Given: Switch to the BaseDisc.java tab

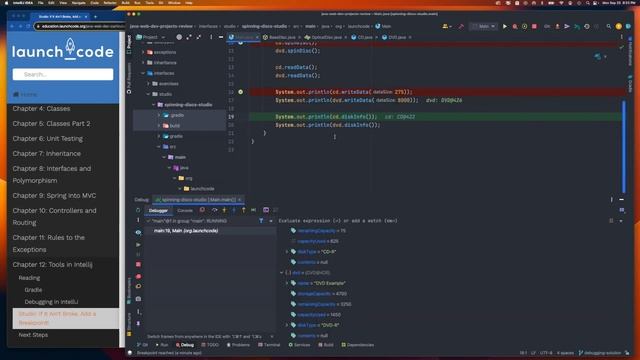Looking at the screenshot, I should click(x=282, y=37).
